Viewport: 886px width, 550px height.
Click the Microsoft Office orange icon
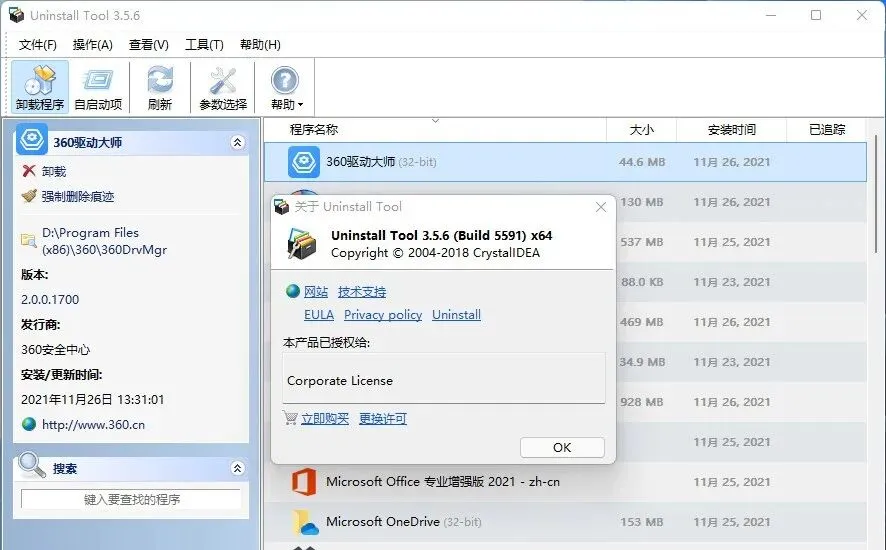(x=304, y=482)
